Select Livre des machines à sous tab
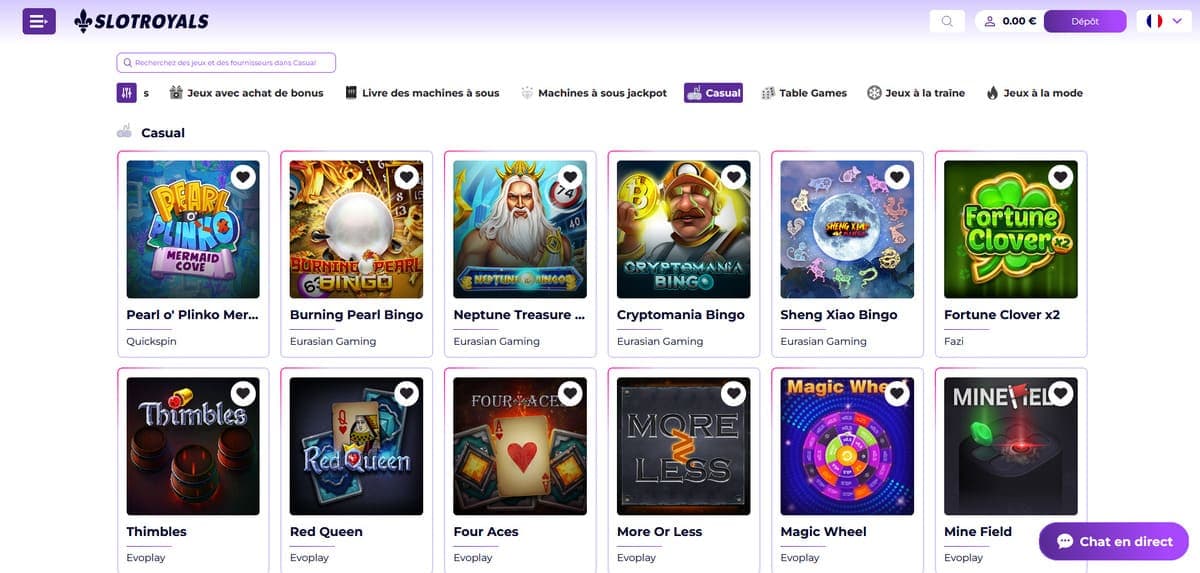This screenshot has width=1200, height=573. [422, 93]
